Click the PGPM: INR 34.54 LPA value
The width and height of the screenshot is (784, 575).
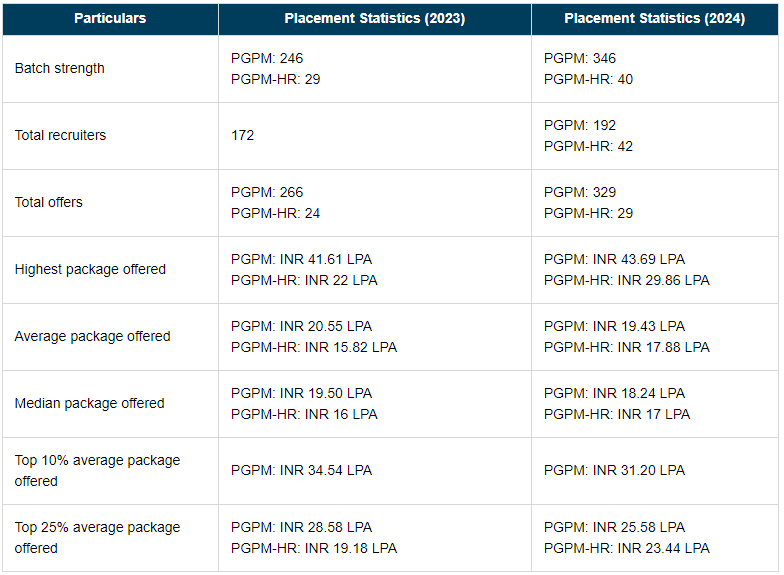click(x=301, y=471)
